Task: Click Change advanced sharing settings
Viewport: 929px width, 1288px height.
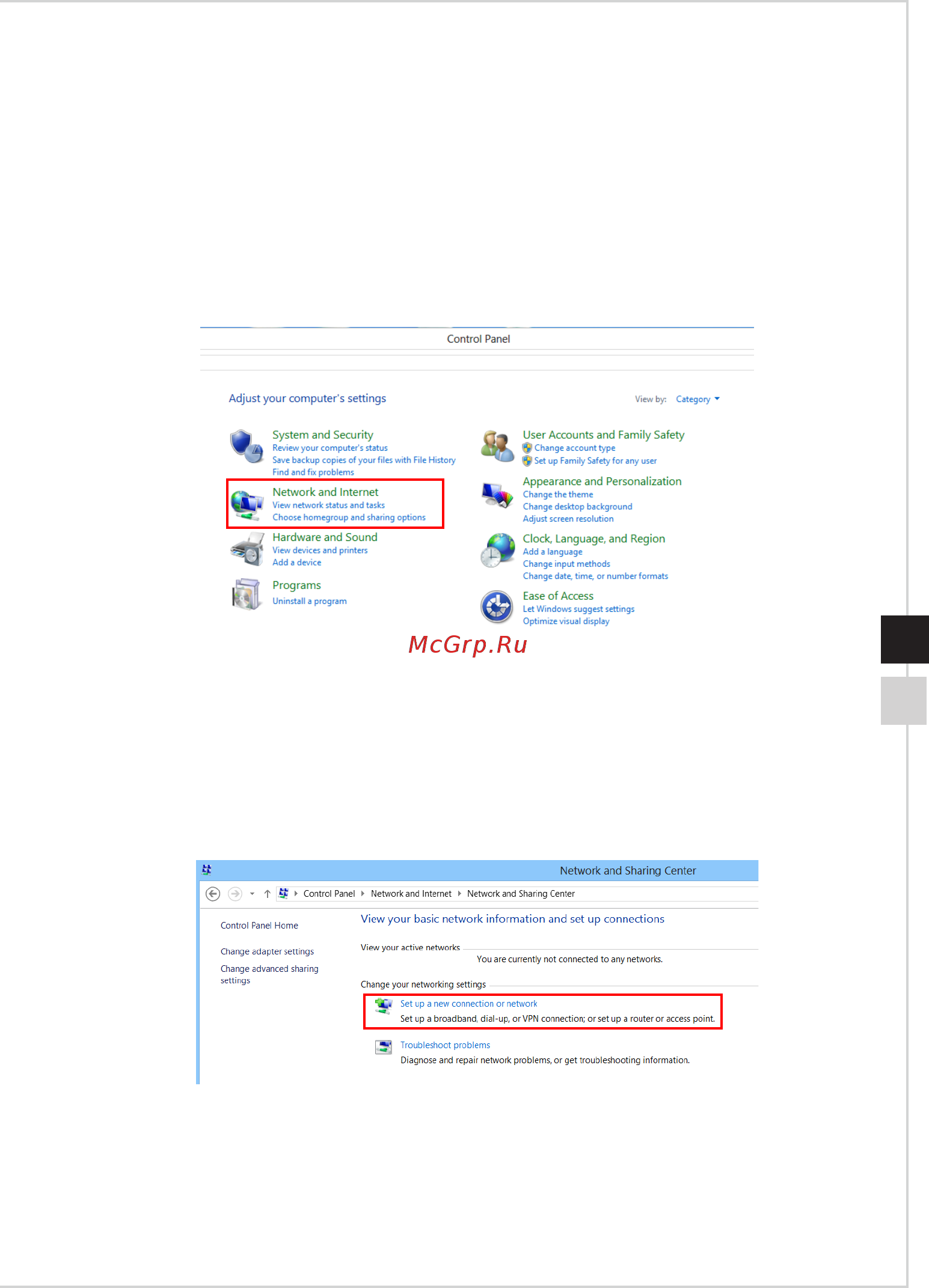Action: click(269, 974)
